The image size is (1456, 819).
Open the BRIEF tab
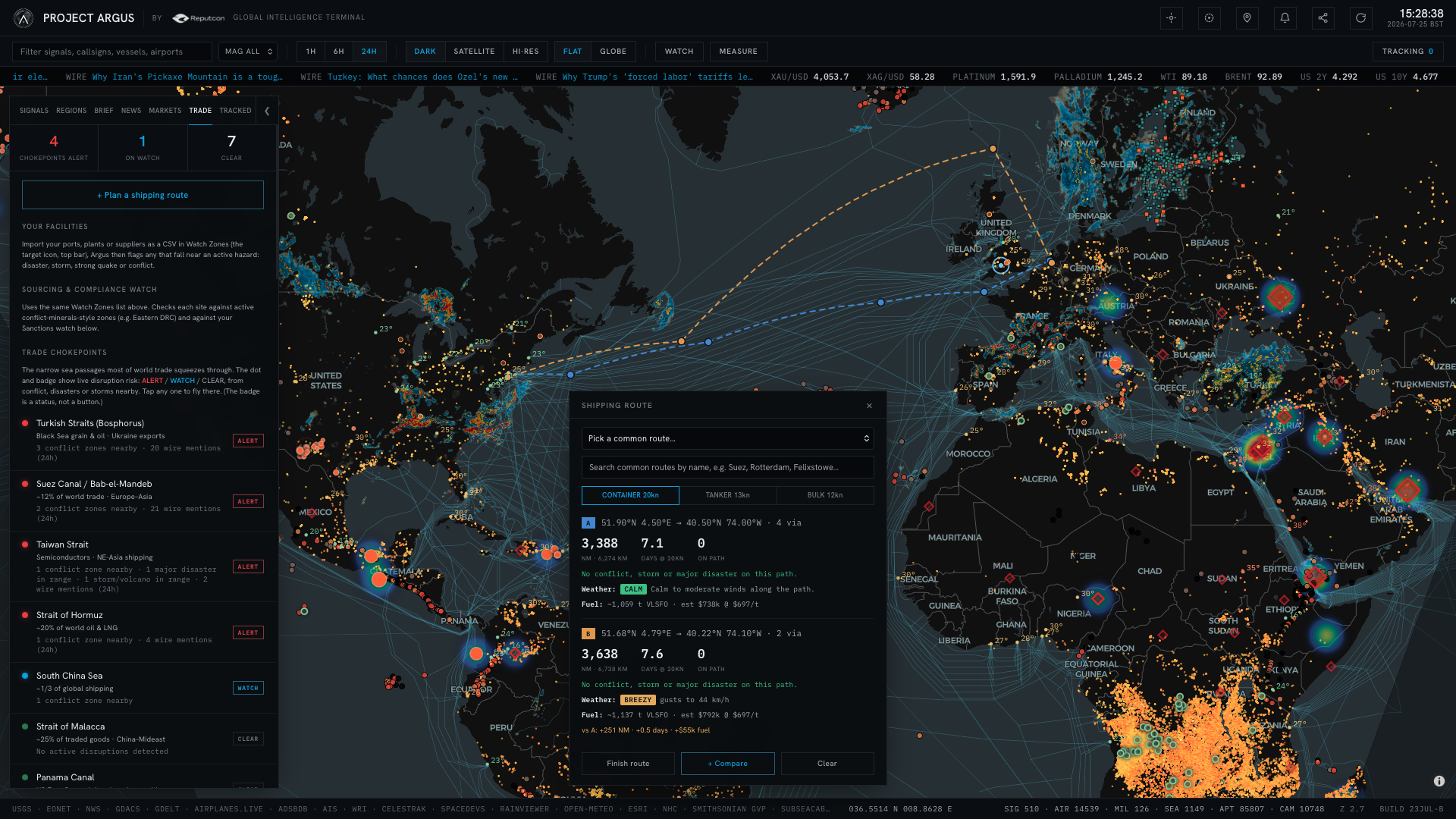pyautogui.click(x=104, y=111)
